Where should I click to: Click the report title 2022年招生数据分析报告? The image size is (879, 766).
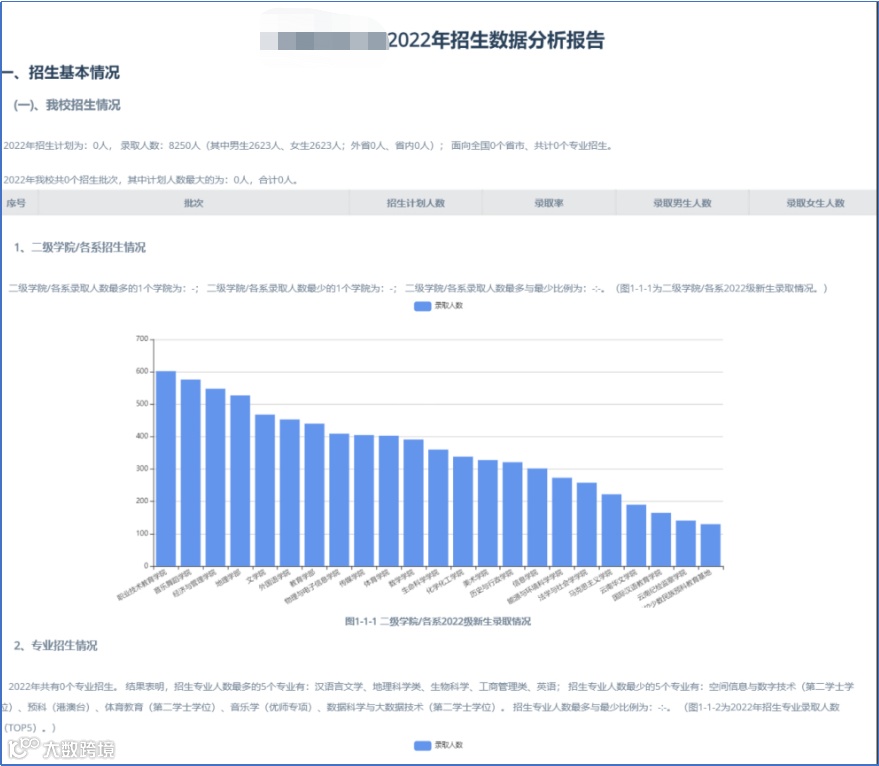tap(496, 40)
